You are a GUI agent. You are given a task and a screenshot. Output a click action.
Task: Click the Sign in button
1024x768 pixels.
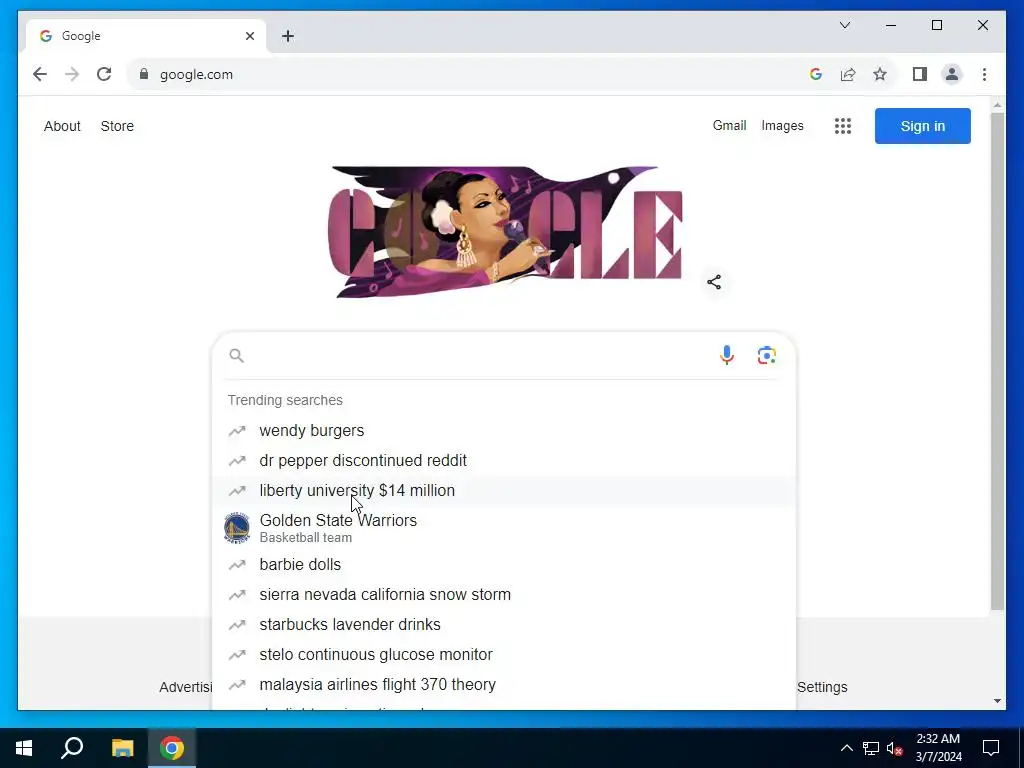[923, 126]
